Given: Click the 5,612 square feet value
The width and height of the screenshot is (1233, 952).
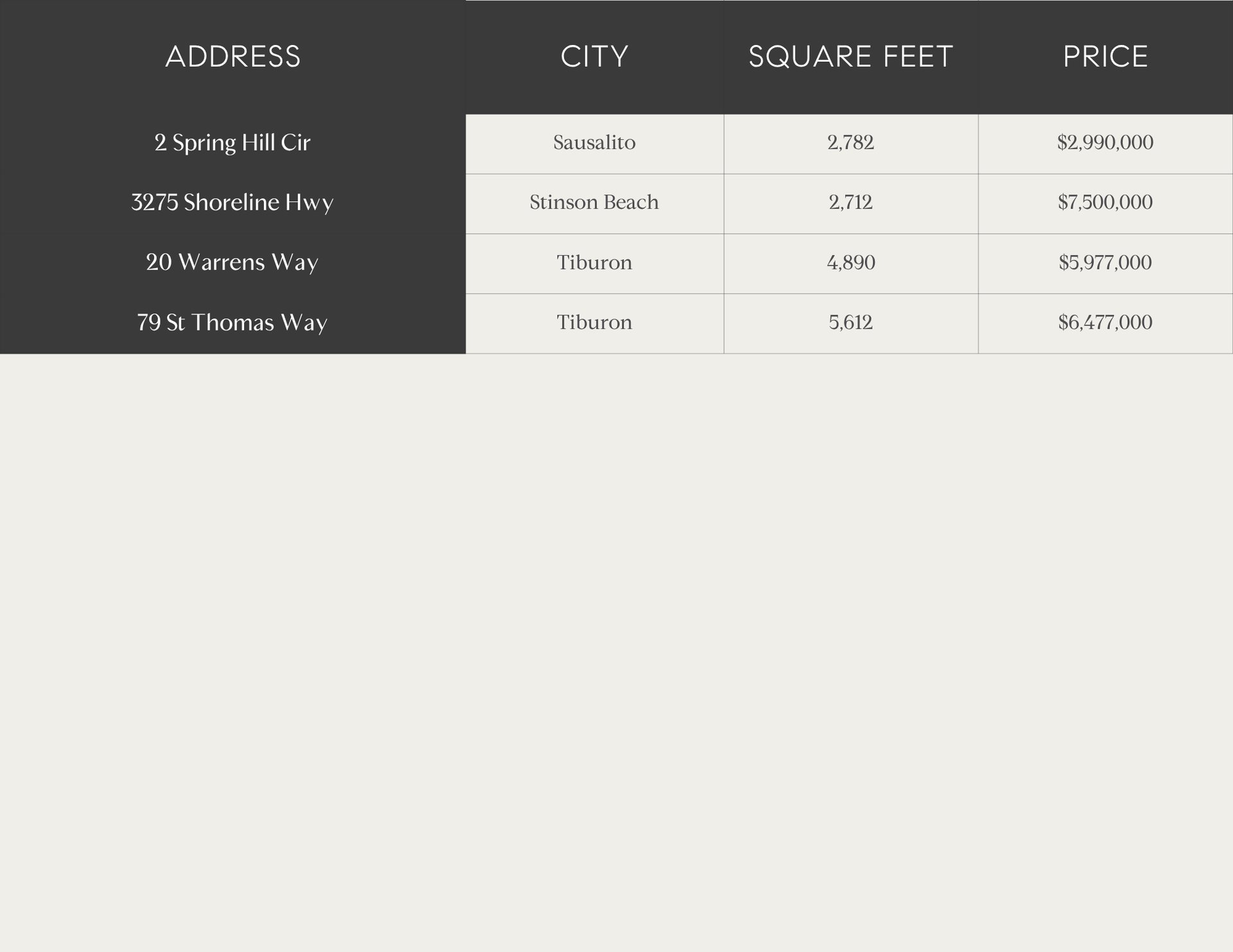Looking at the screenshot, I should click(851, 324).
